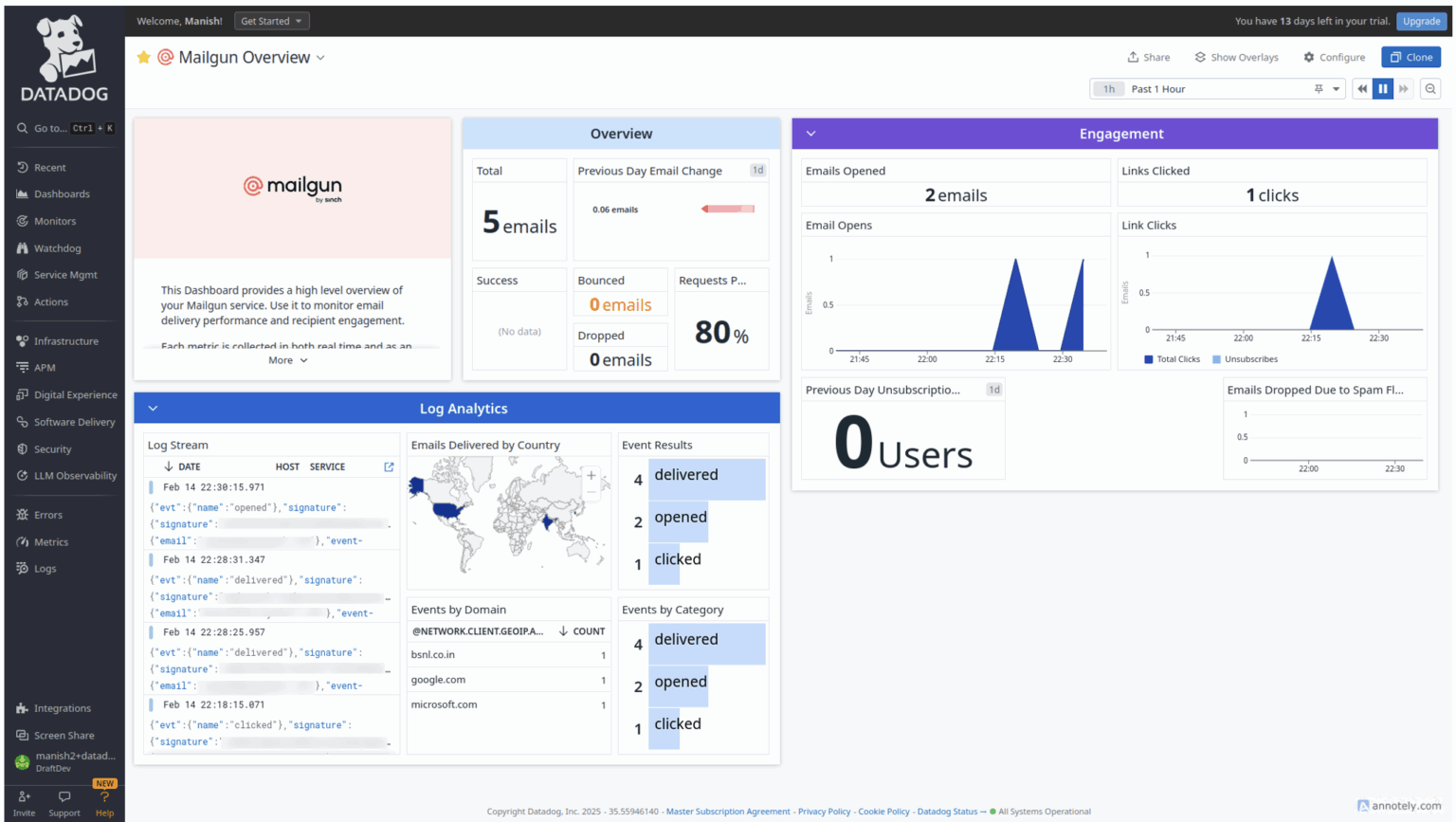Open dashboard settings via the Configure gear
Image resolution: width=1456 pixels, height=822 pixels.
click(1334, 57)
